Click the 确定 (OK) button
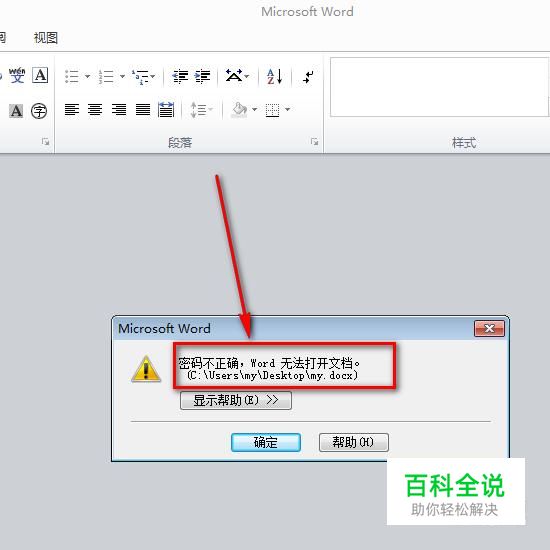Image resolution: width=550 pixels, height=550 pixels. point(266,442)
